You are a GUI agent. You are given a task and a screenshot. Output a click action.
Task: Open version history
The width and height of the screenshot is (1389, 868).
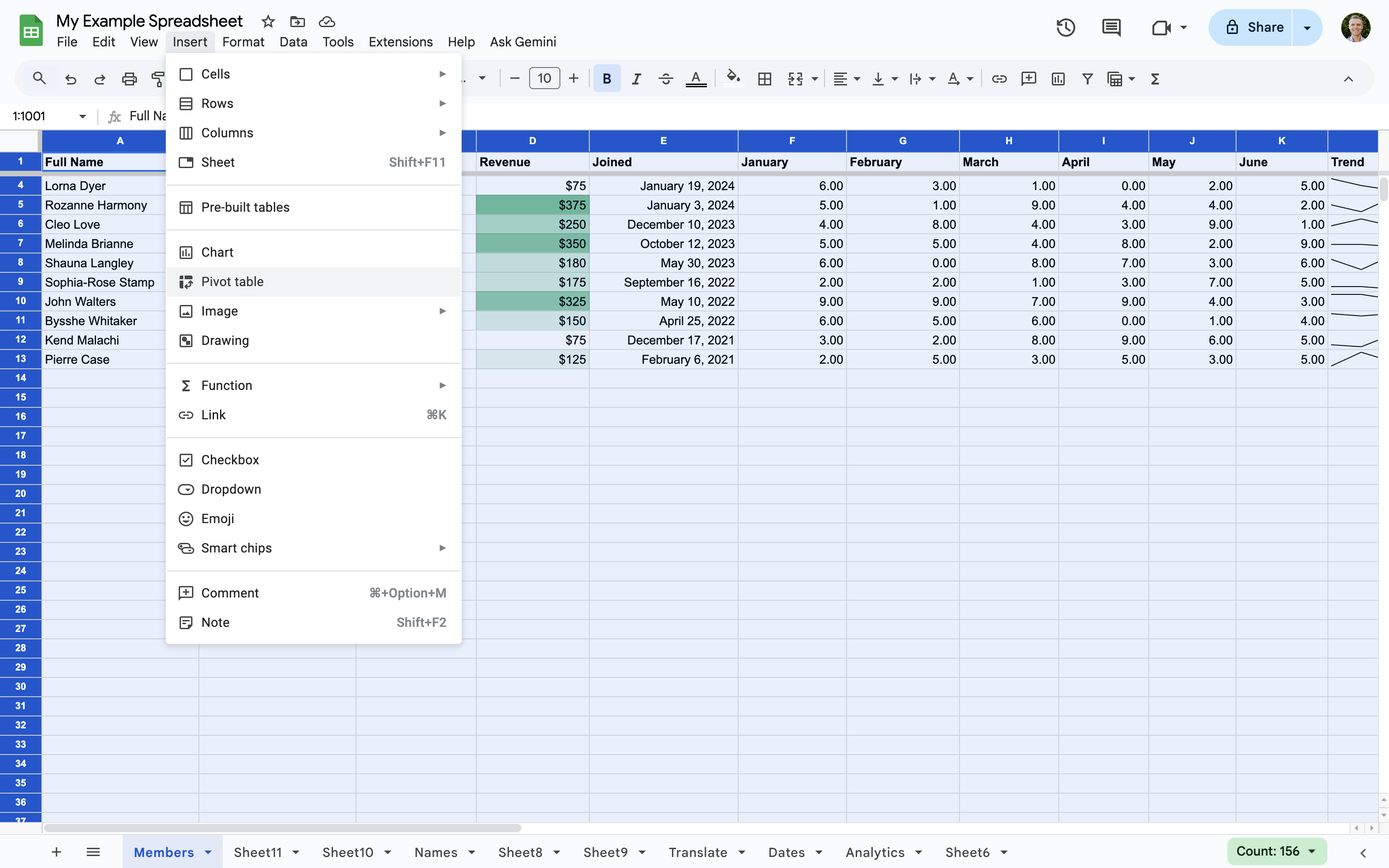click(1065, 27)
